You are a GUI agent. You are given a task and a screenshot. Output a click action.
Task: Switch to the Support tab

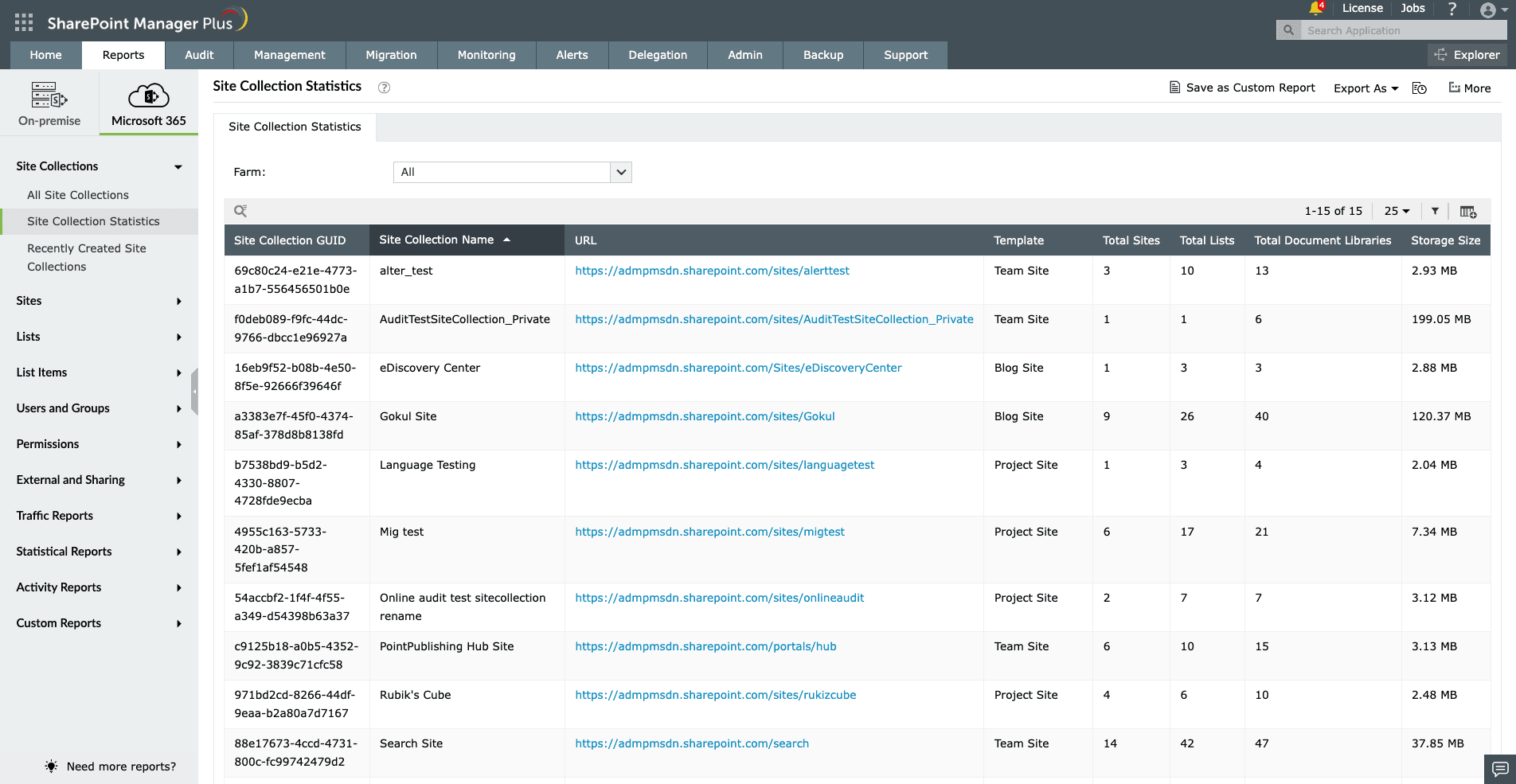coord(905,55)
